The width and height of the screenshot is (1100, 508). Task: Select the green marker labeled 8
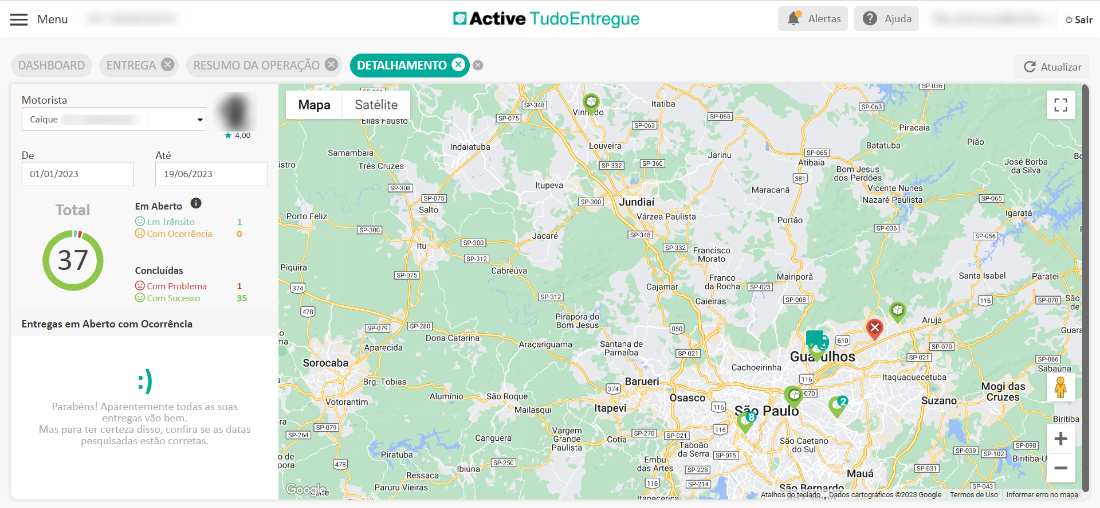[745, 420]
